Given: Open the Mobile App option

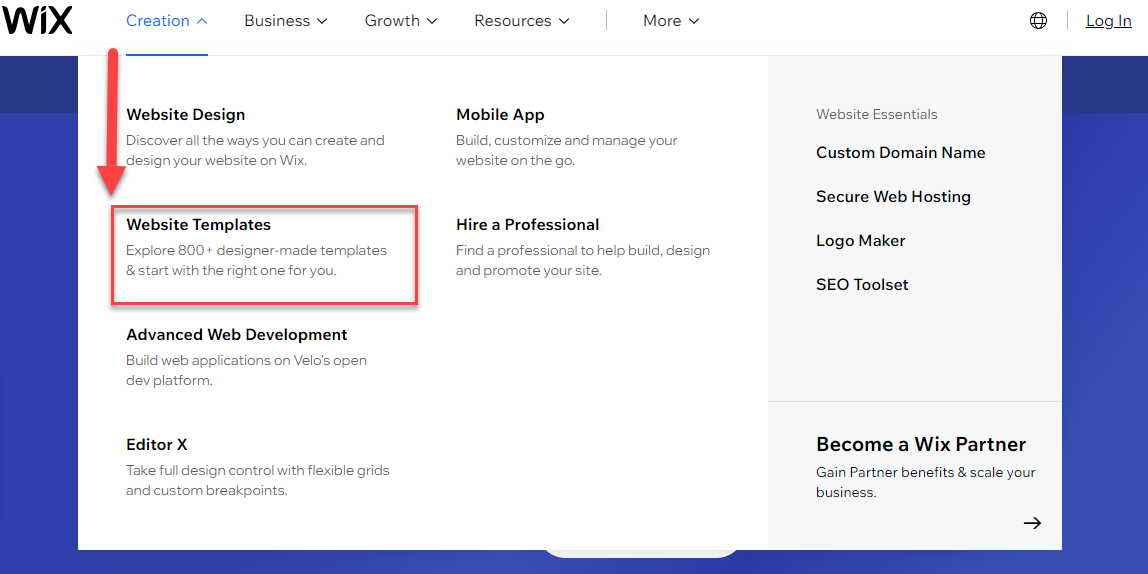Looking at the screenshot, I should click(500, 115).
